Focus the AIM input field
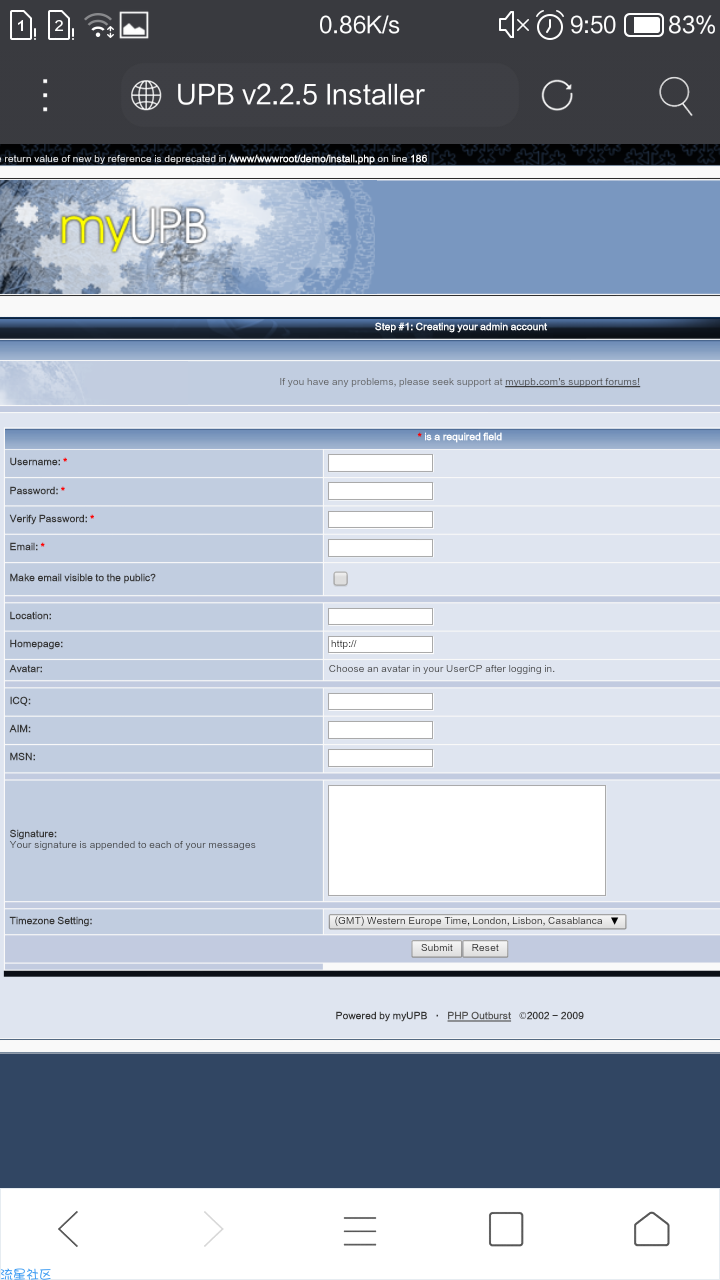This screenshot has width=720, height=1280. [380, 730]
